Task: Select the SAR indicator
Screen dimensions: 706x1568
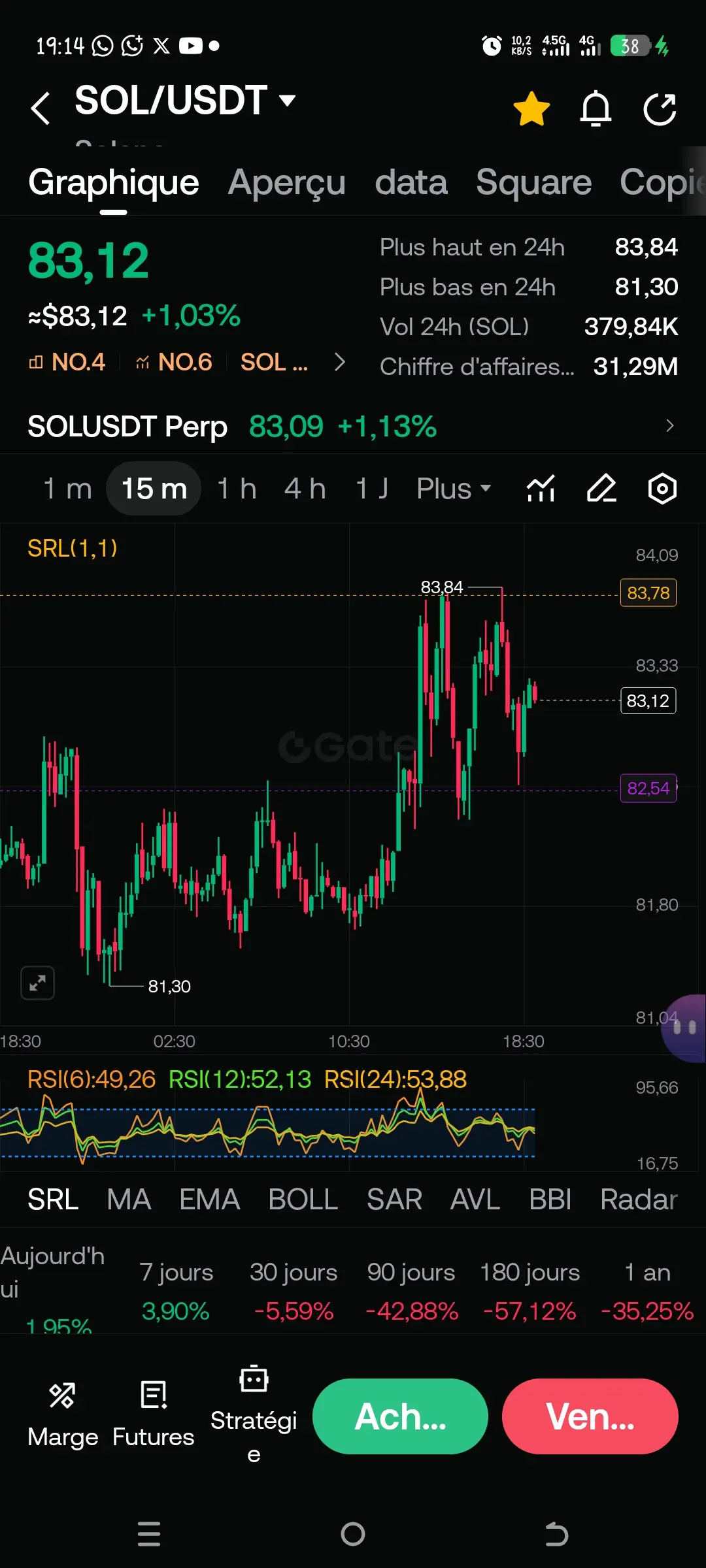Action: point(394,1200)
